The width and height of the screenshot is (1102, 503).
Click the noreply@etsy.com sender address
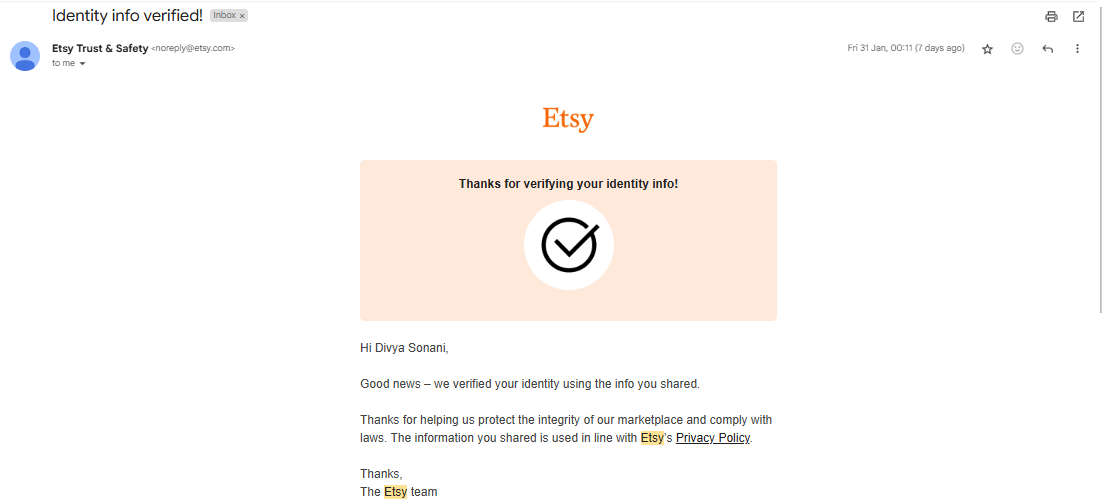coord(193,48)
